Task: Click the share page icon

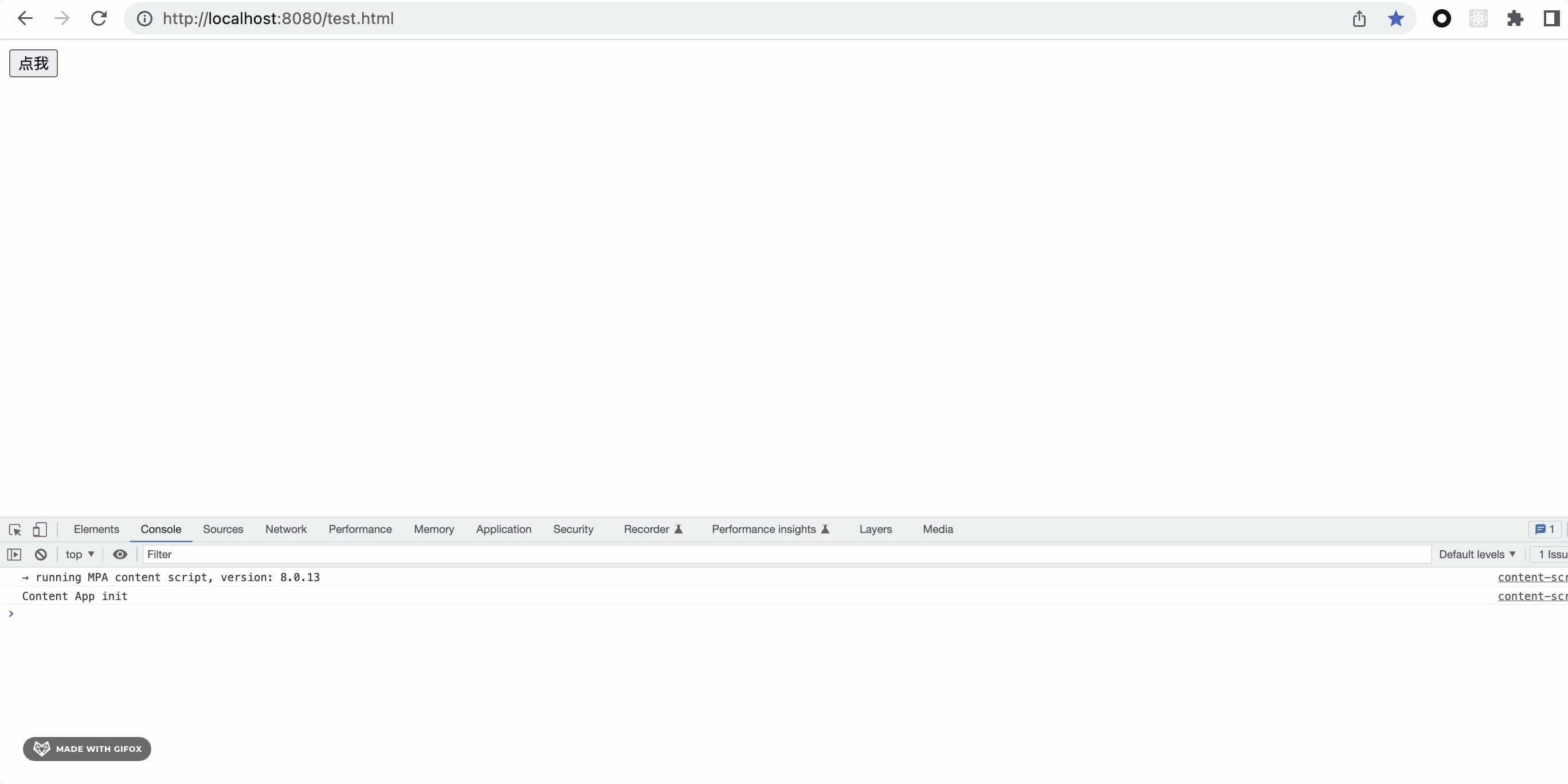Action: [x=1359, y=19]
